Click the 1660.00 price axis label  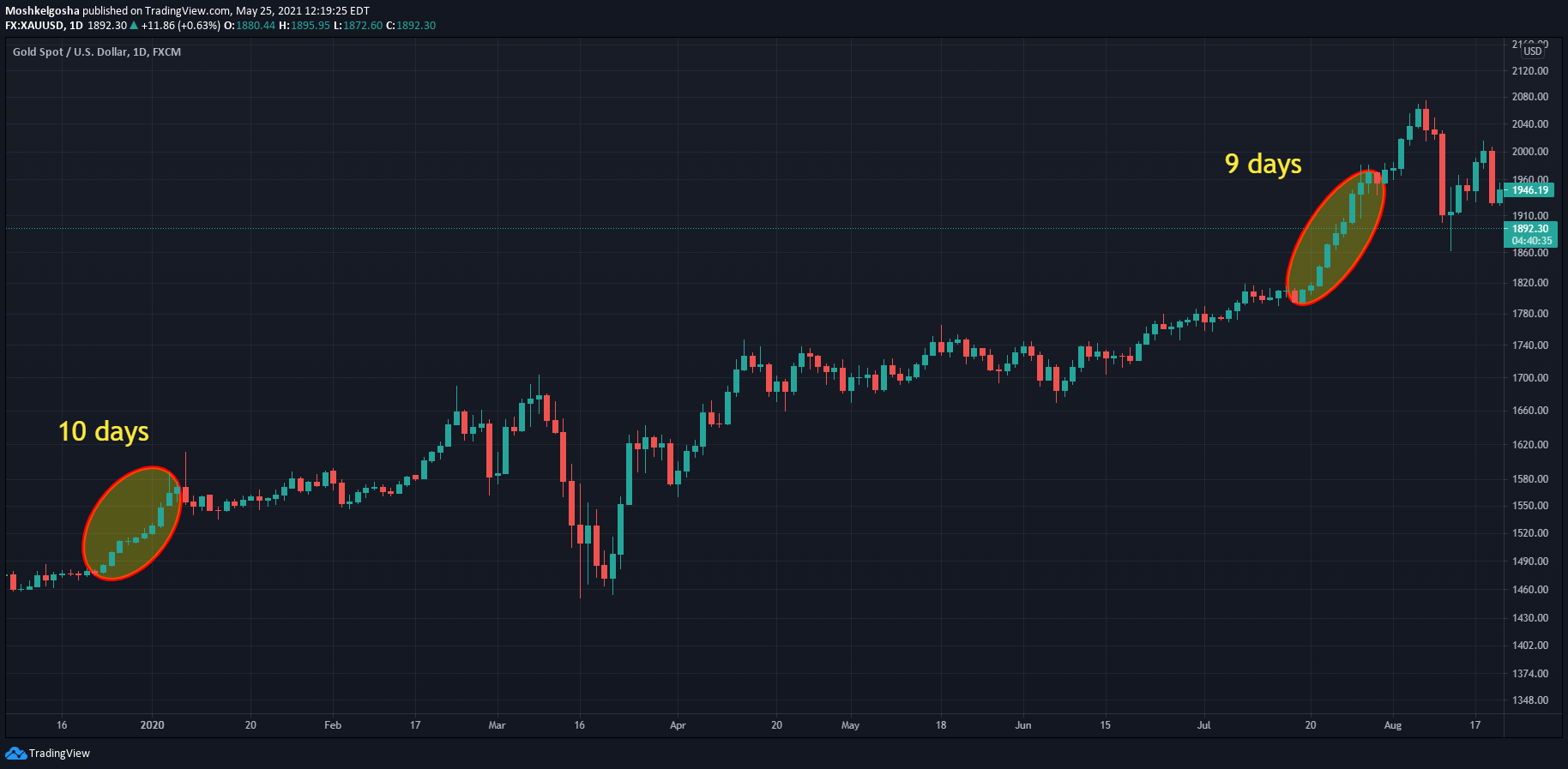click(x=1530, y=411)
